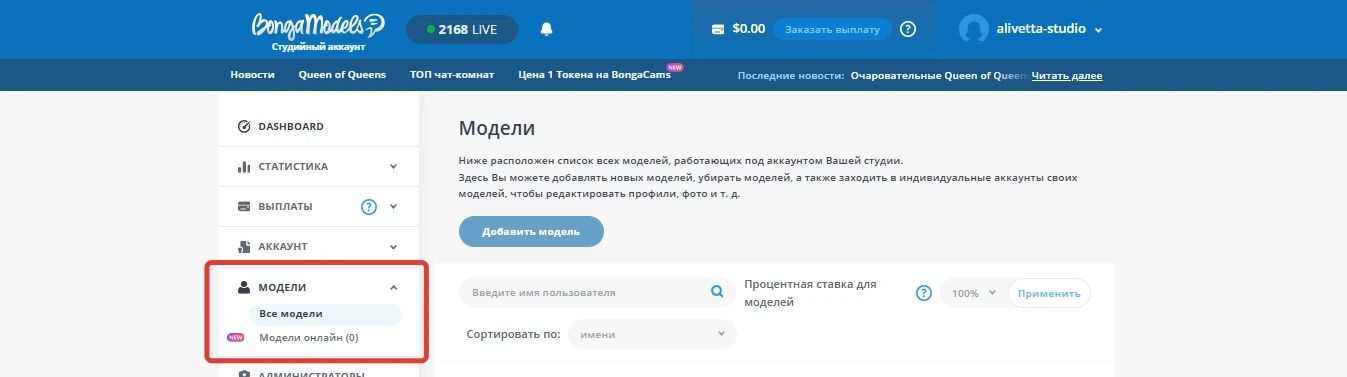Click the 2168 LIVE button
This screenshot has width=1347, height=377.
coord(462,29)
